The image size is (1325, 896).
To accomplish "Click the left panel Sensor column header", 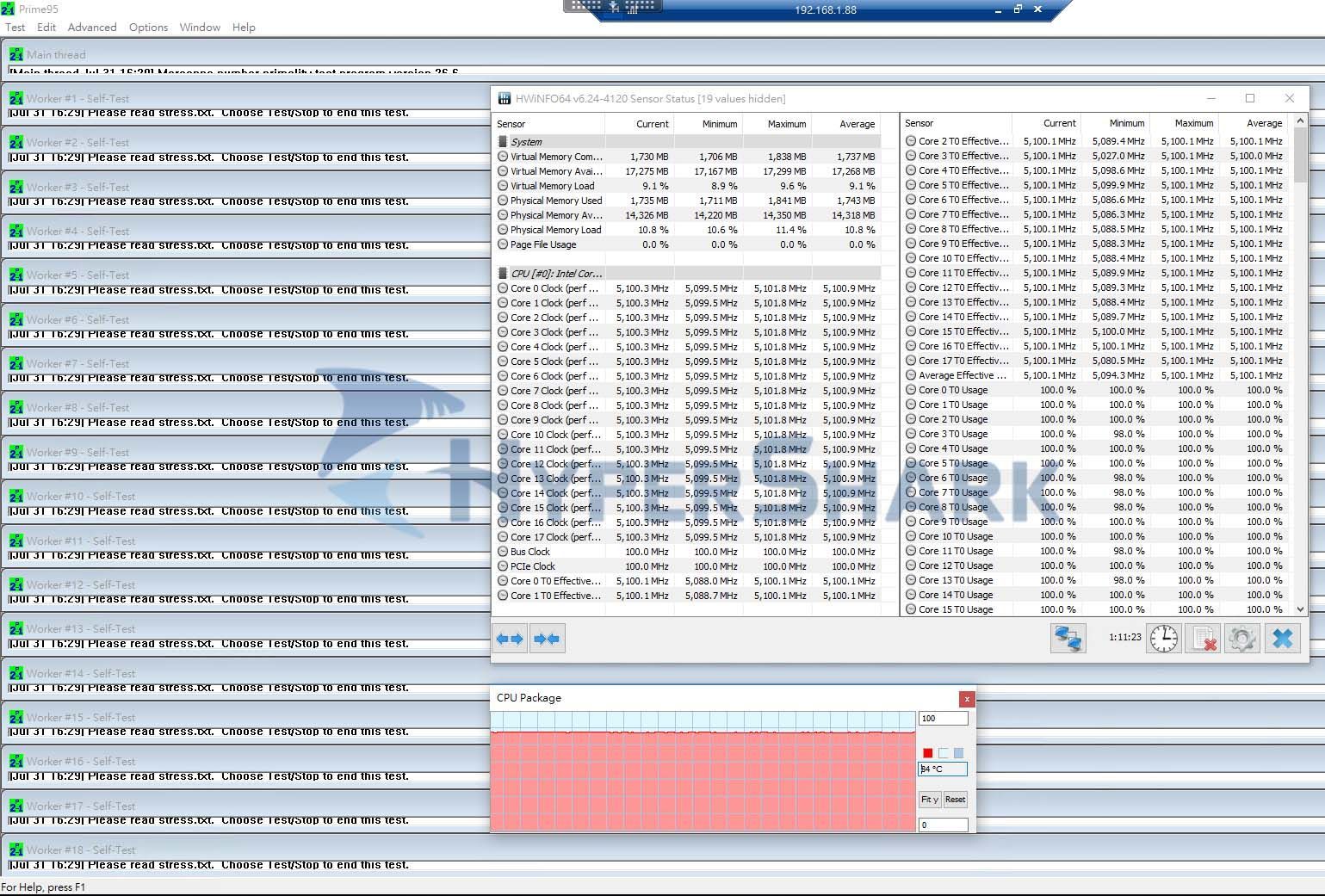I will [x=548, y=124].
